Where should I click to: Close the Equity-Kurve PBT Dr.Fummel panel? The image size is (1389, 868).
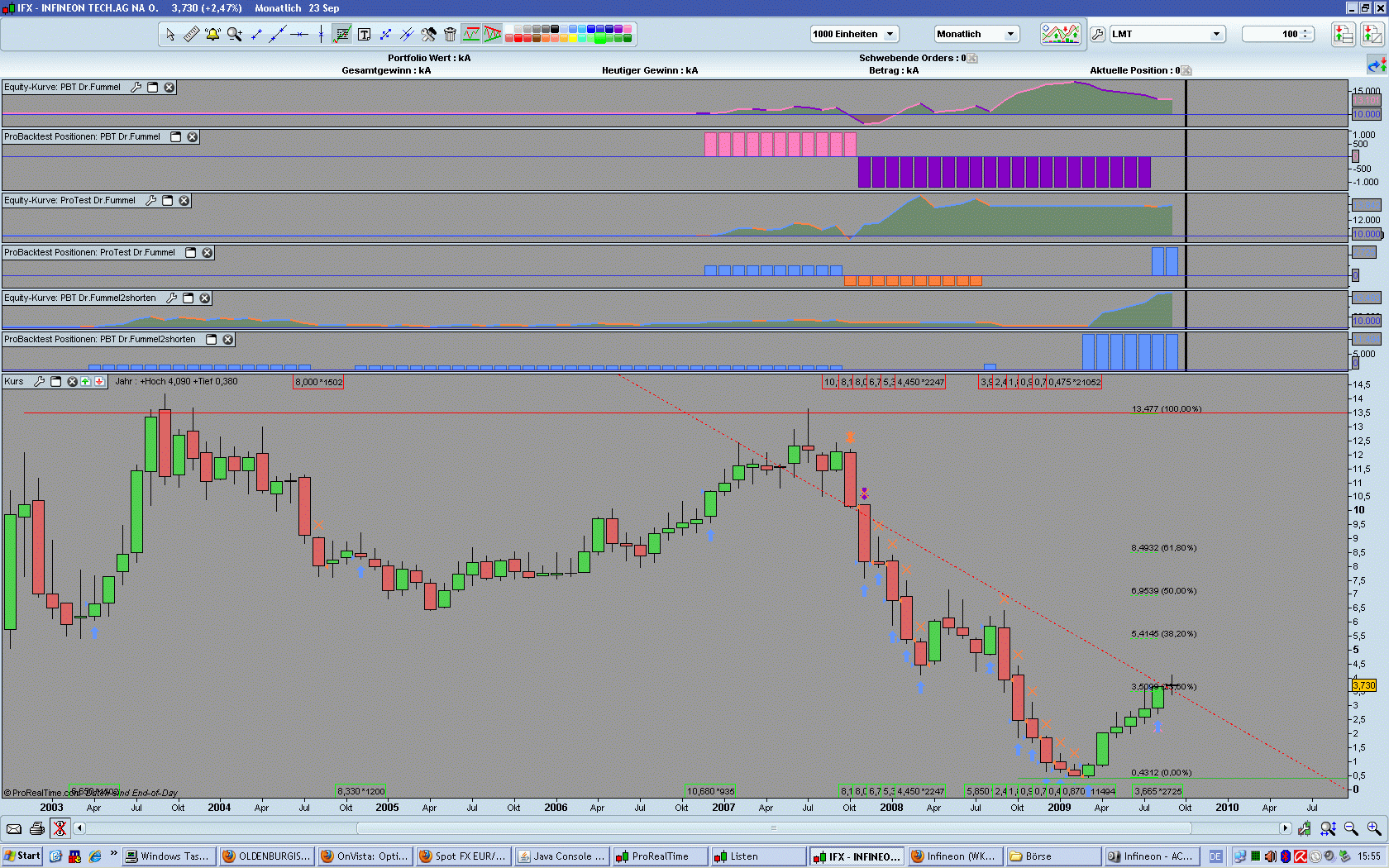click(169, 88)
